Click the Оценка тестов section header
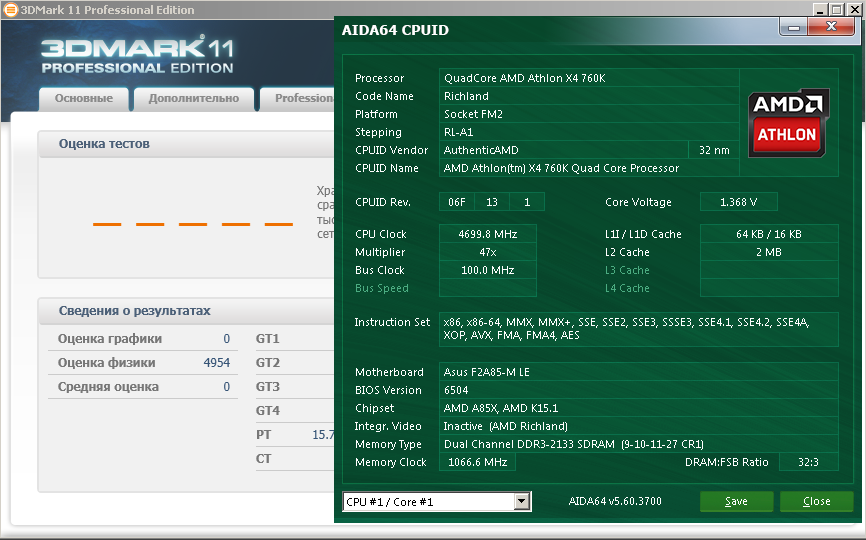The height and width of the screenshot is (540, 866). coord(104,144)
